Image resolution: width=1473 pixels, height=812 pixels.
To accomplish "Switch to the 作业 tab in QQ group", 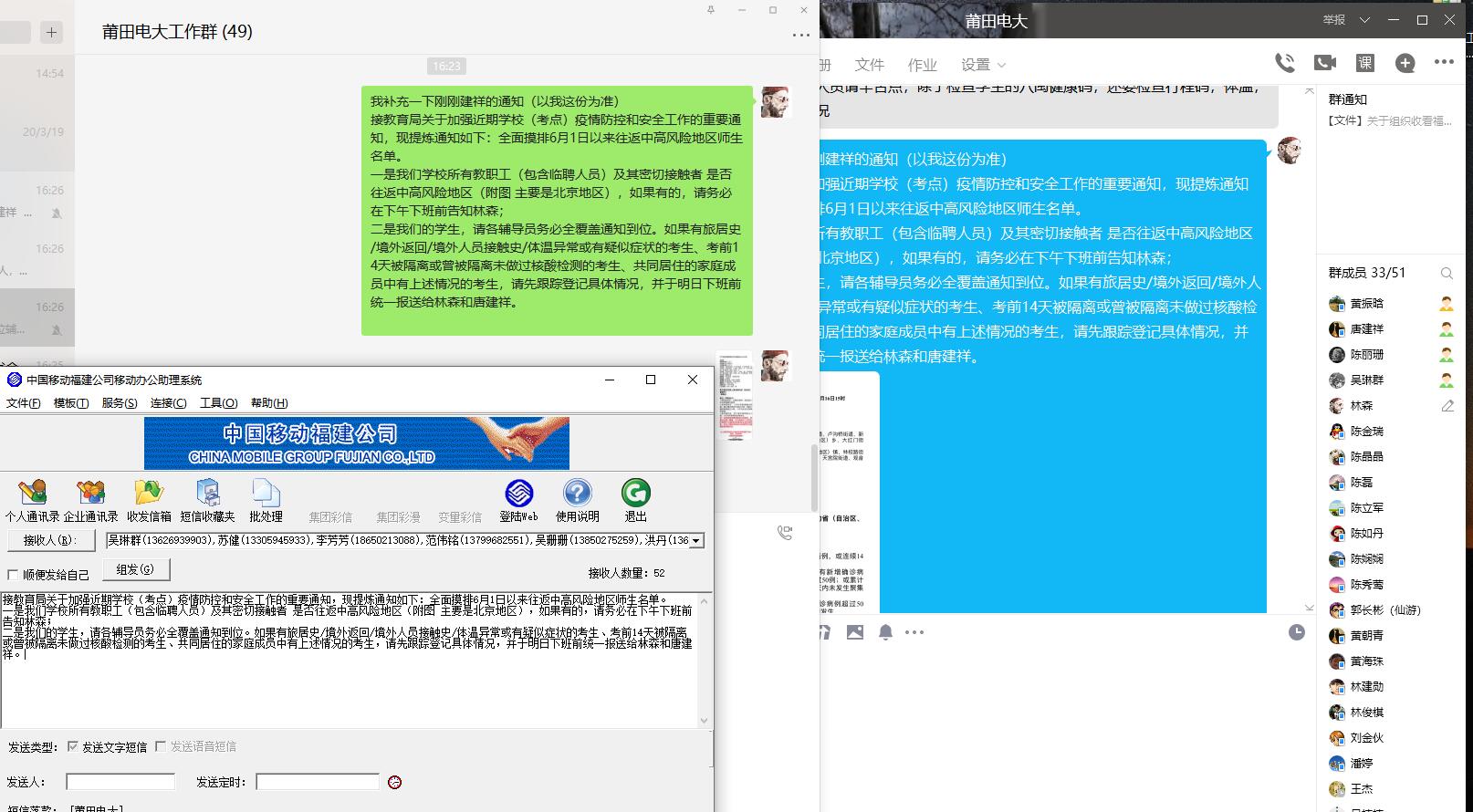I will click(x=922, y=65).
